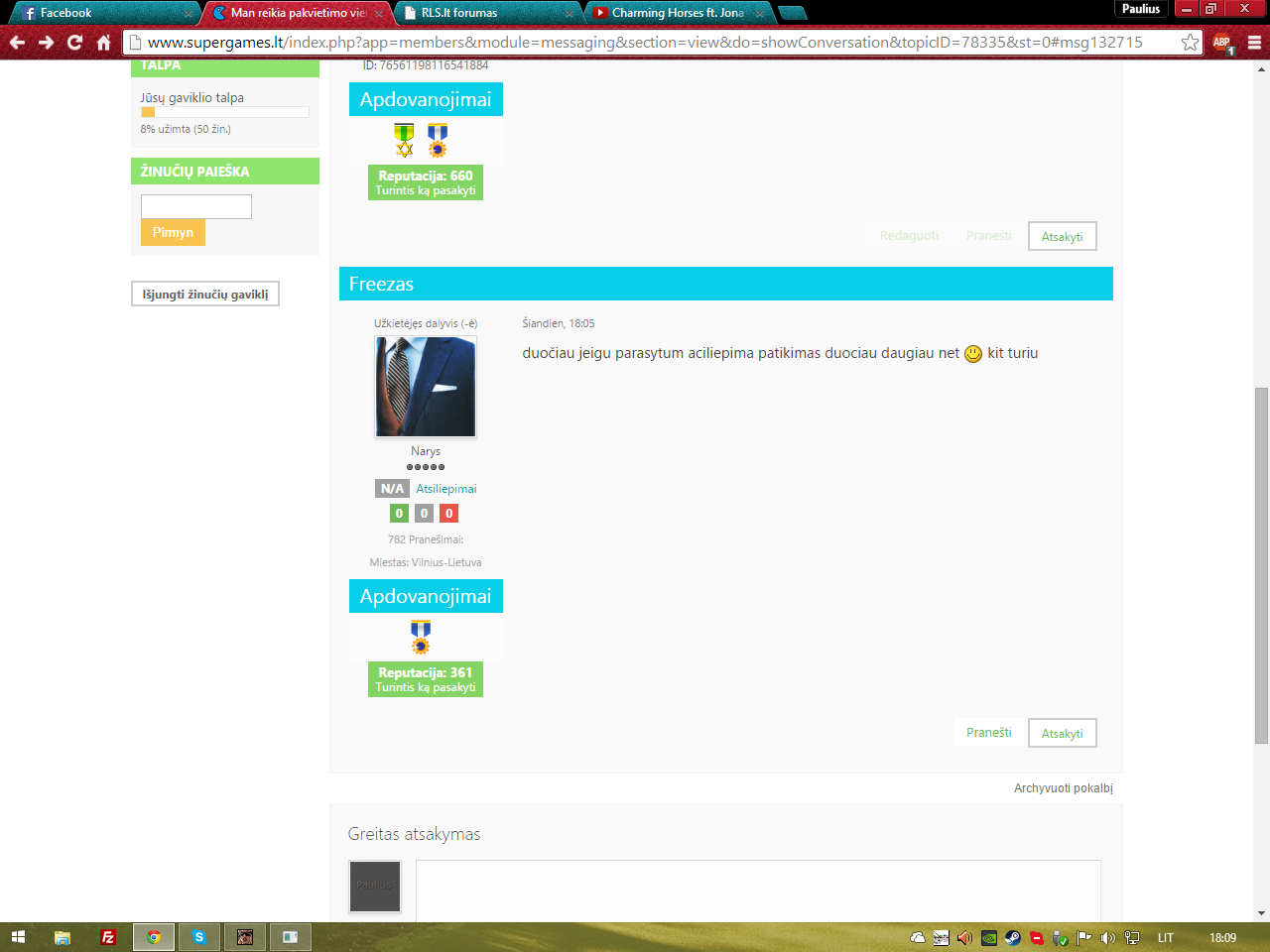Click the LIT keyboard language indicator
This screenshot has height=952, width=1270.
pos(1166,938)
